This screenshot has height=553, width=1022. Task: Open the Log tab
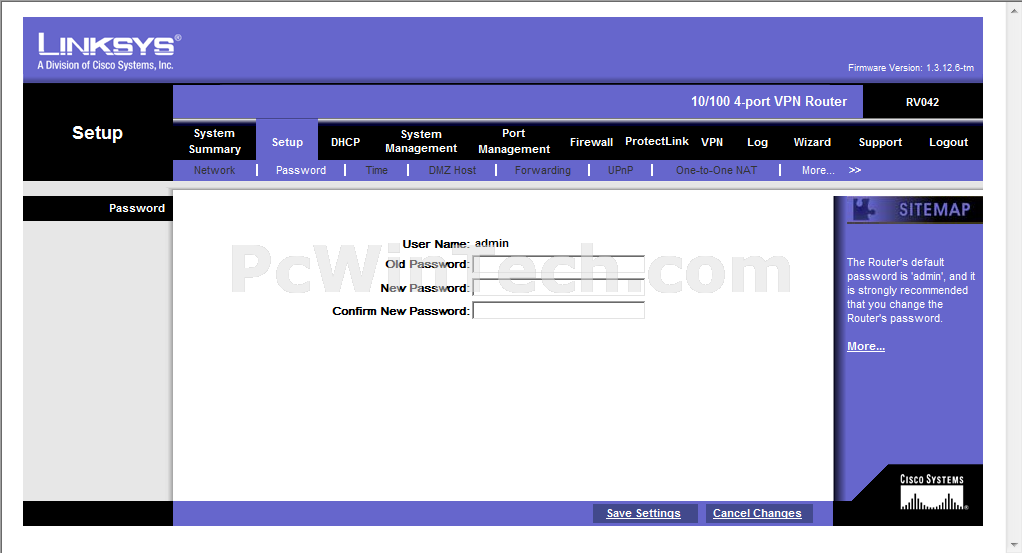(x=757, y=142)
